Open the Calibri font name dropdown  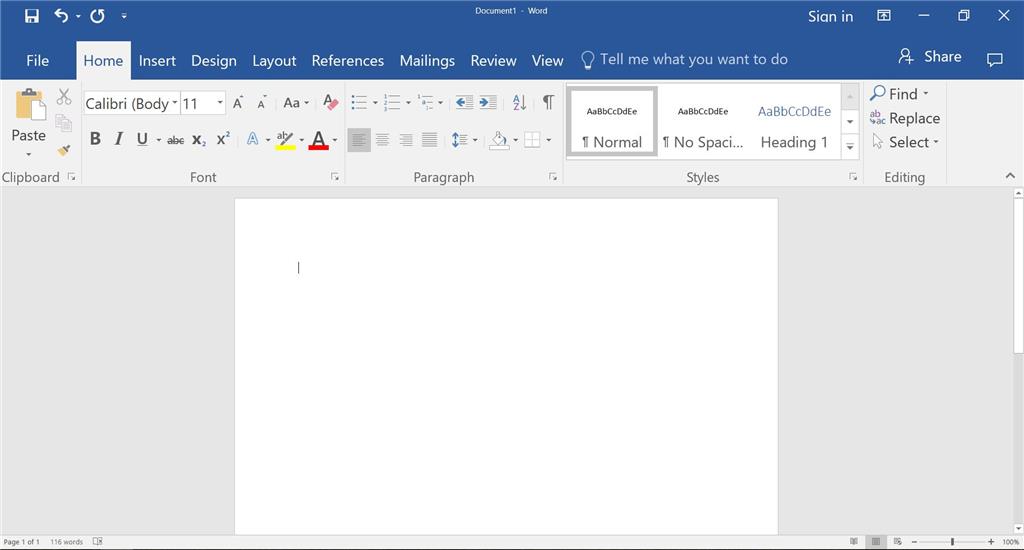point(174,103)
